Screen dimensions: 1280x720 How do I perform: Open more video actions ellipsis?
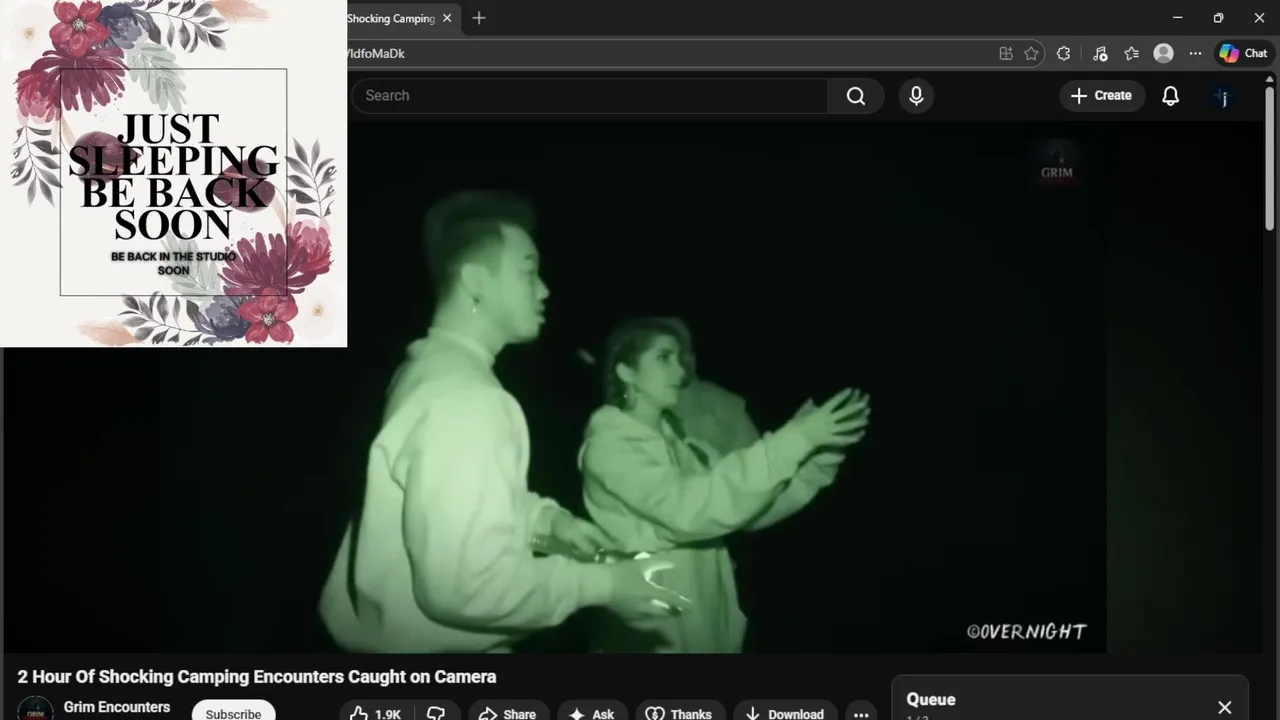click(x=861, y=713)
